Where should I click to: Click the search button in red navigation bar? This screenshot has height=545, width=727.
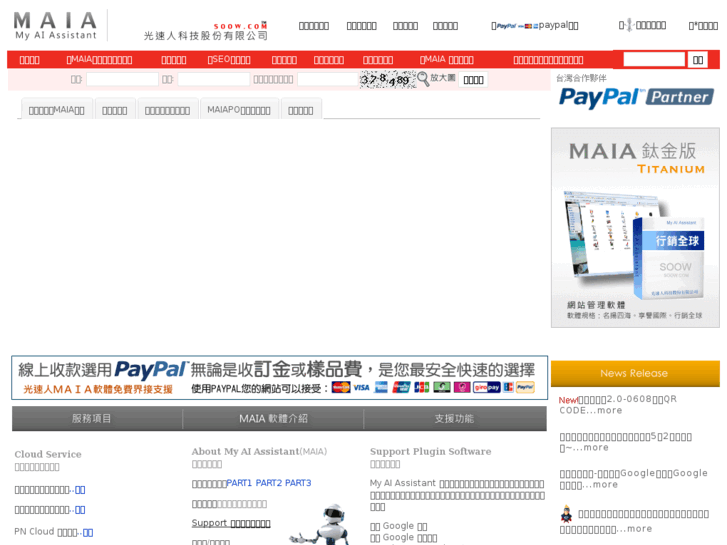697,59
